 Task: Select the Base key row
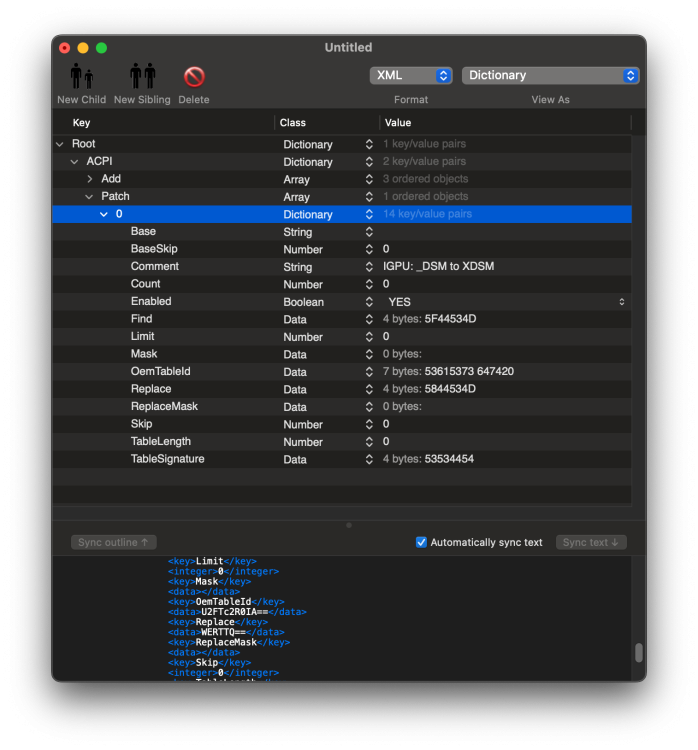[342, 232]
